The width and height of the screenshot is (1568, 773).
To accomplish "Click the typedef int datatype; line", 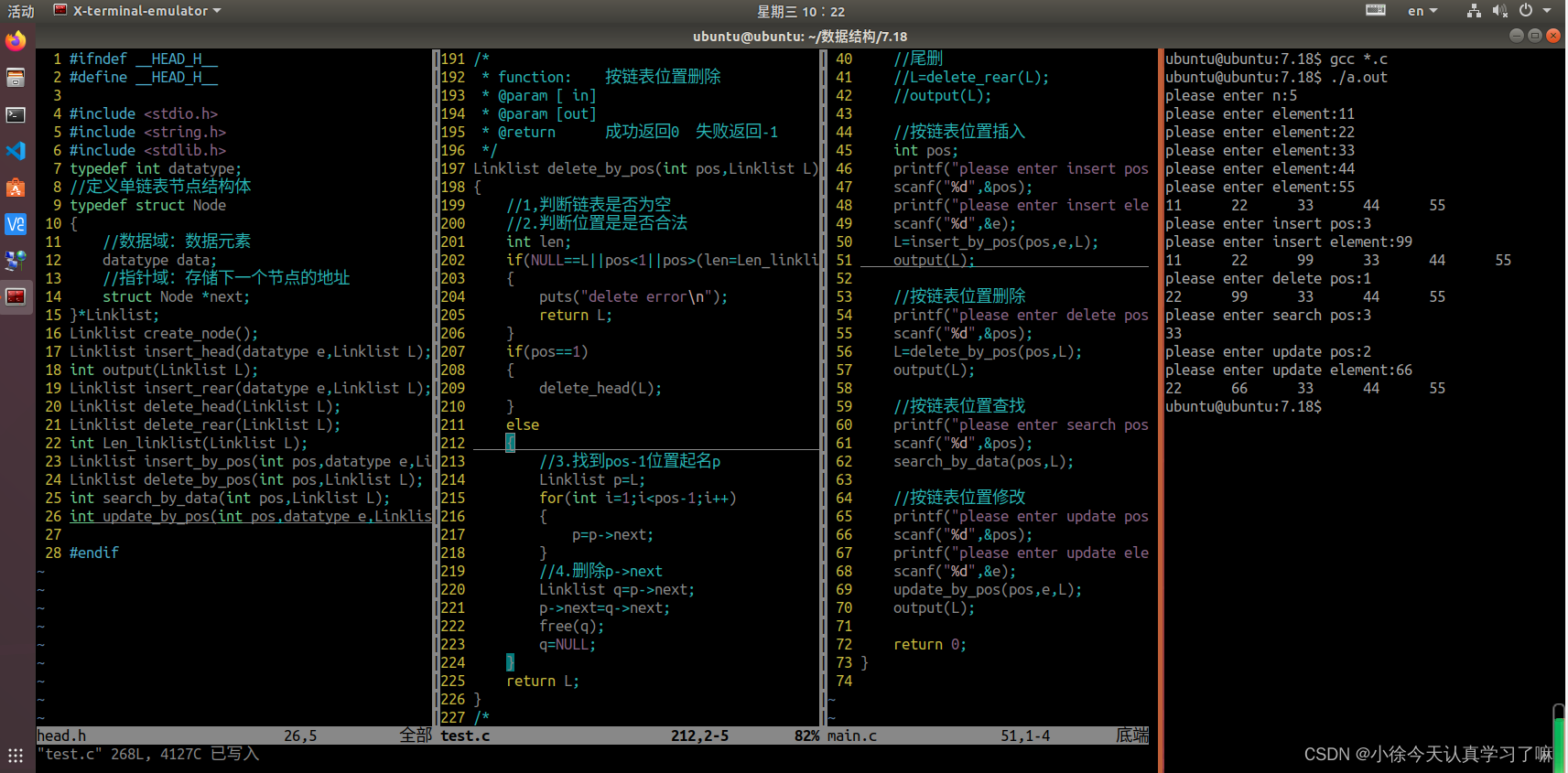I will (x=156, y=168).
